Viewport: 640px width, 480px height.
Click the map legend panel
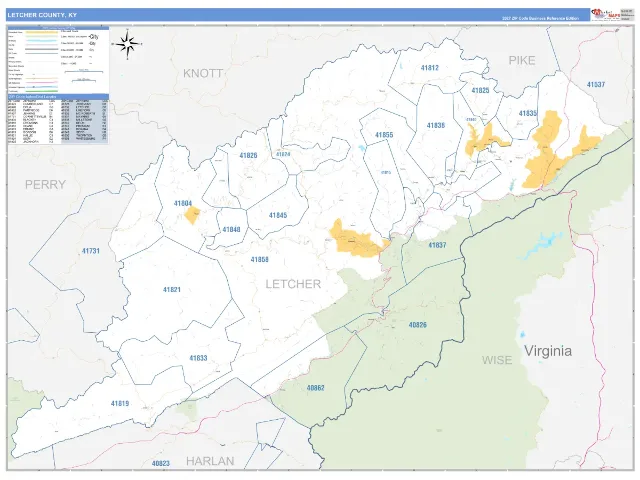pyautogui.click(x=58, y=60)
